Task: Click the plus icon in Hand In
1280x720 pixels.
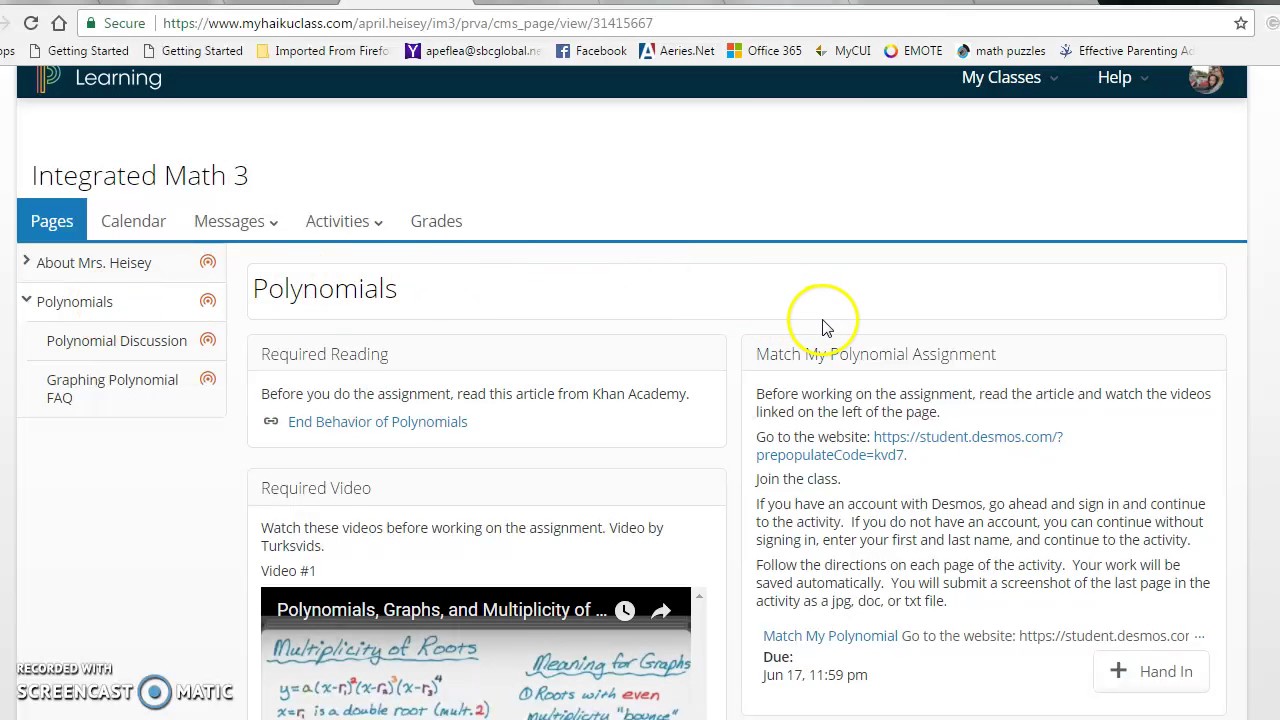Action: (1119, 671)
